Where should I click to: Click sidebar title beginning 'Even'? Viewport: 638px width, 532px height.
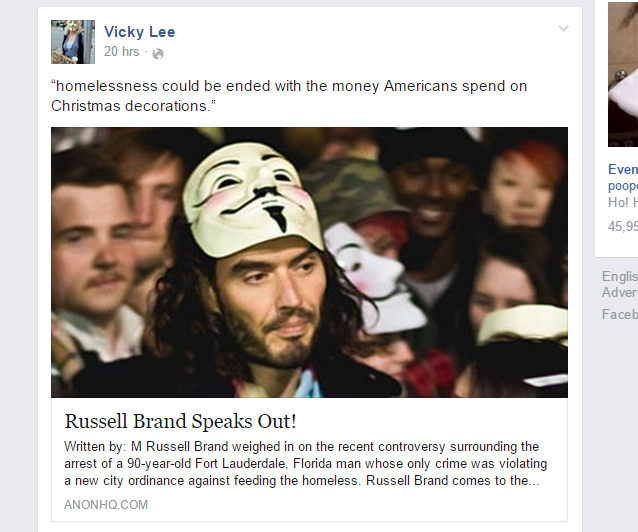click(623, 177)
